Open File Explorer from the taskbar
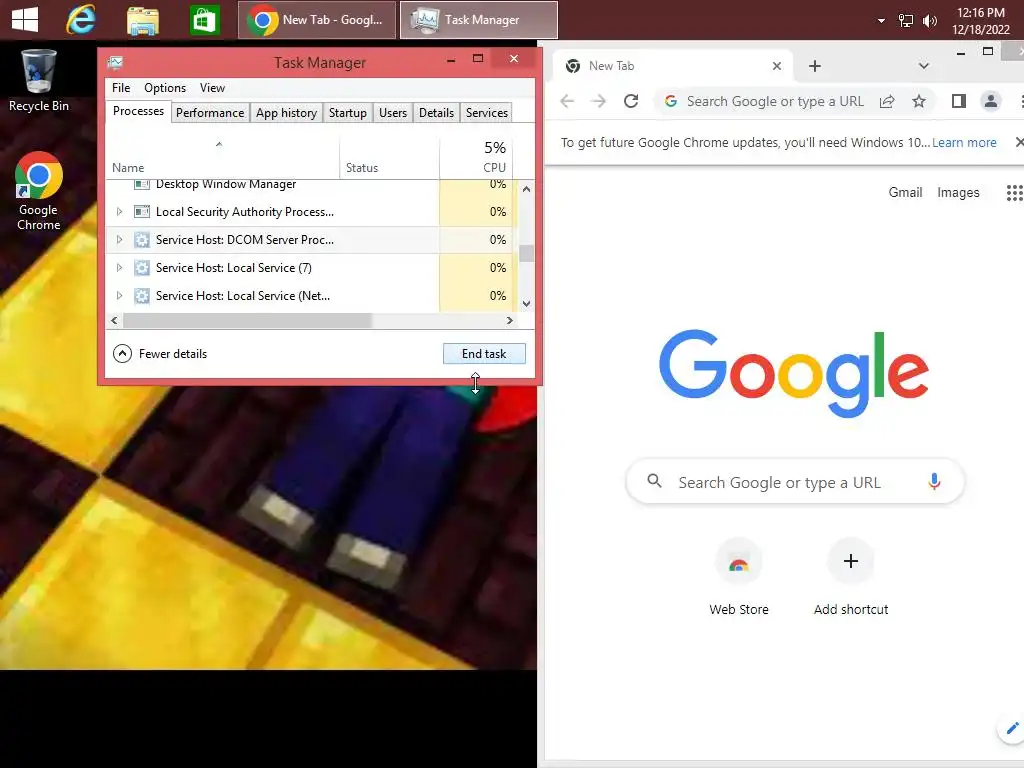This screenshot has height=768, width=1024. click(x=142, y=20)
